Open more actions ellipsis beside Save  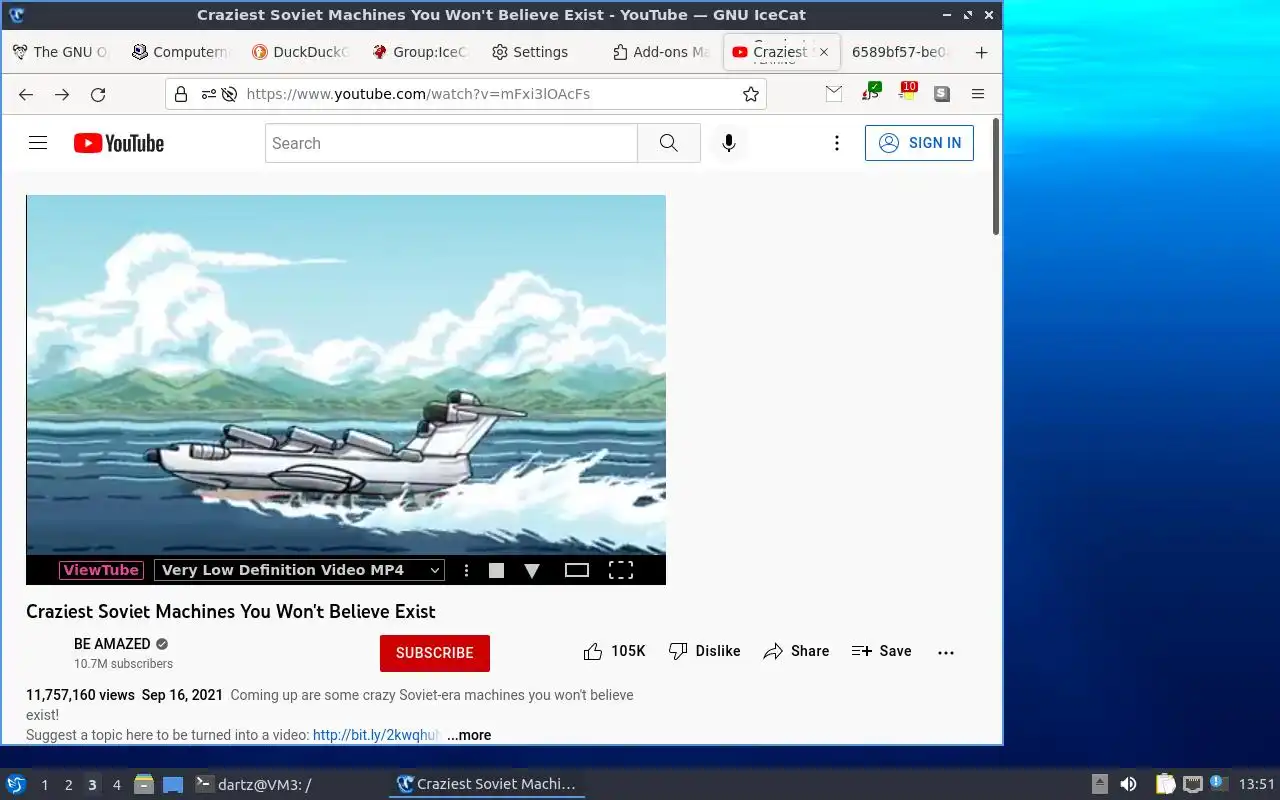(x=946, y=652)
